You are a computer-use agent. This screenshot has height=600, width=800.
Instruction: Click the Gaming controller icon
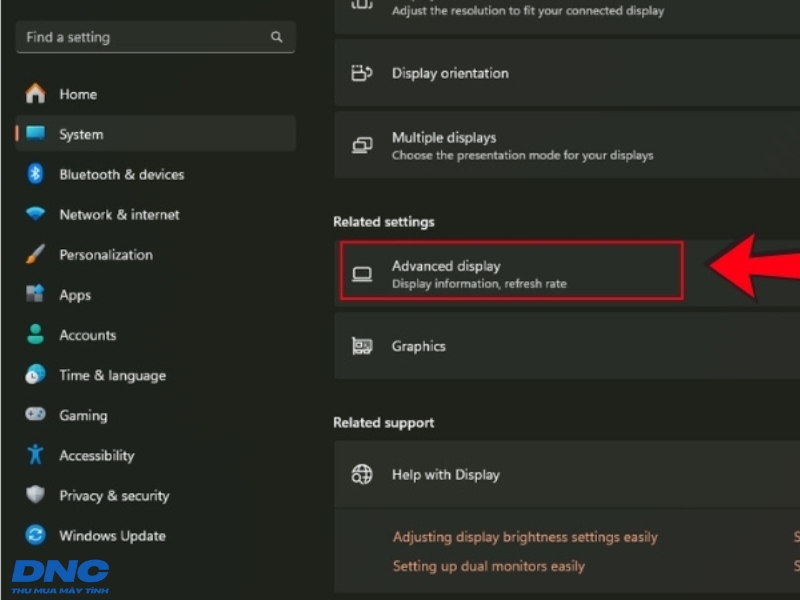tap(36, 414)
